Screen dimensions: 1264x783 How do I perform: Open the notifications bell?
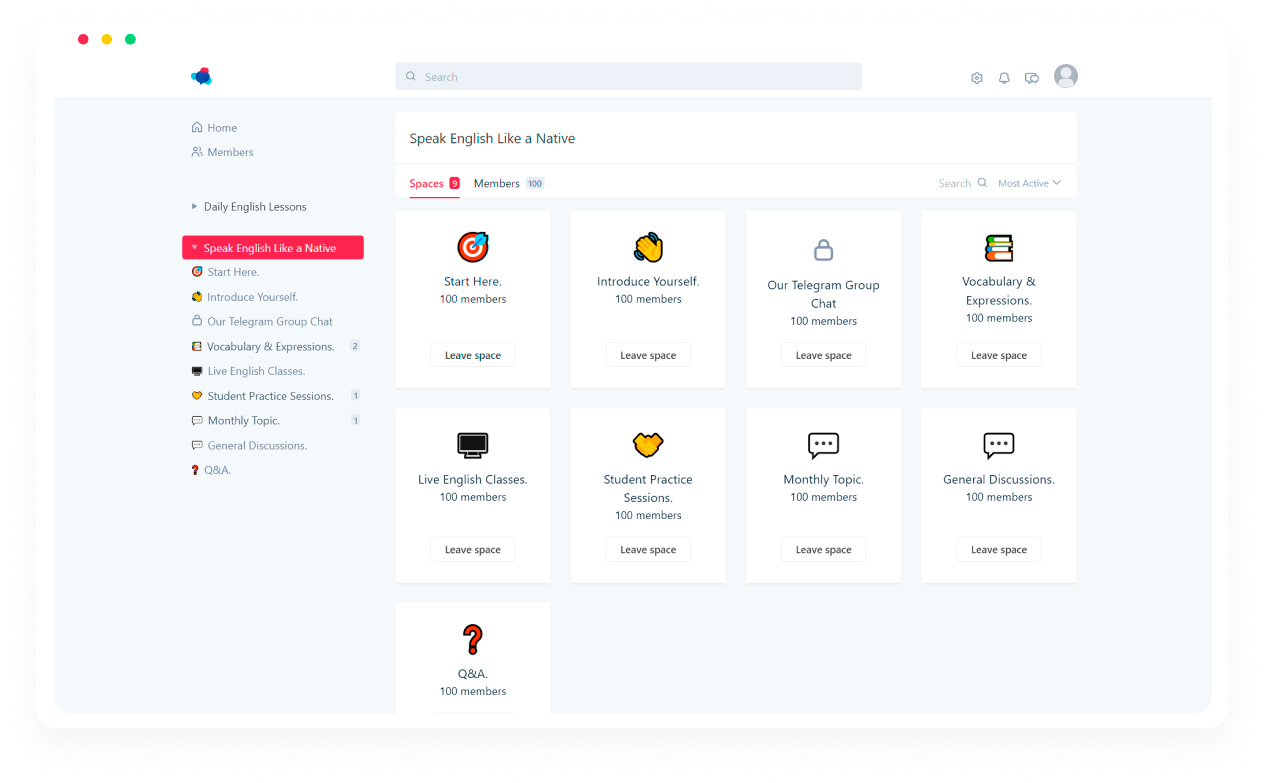[1004, 78]
